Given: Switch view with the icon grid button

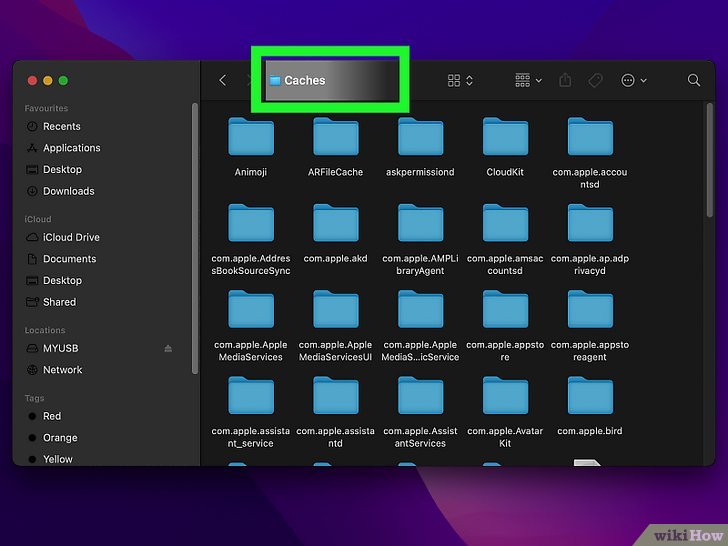Looking at the screenshot, I should click(460, 80).
